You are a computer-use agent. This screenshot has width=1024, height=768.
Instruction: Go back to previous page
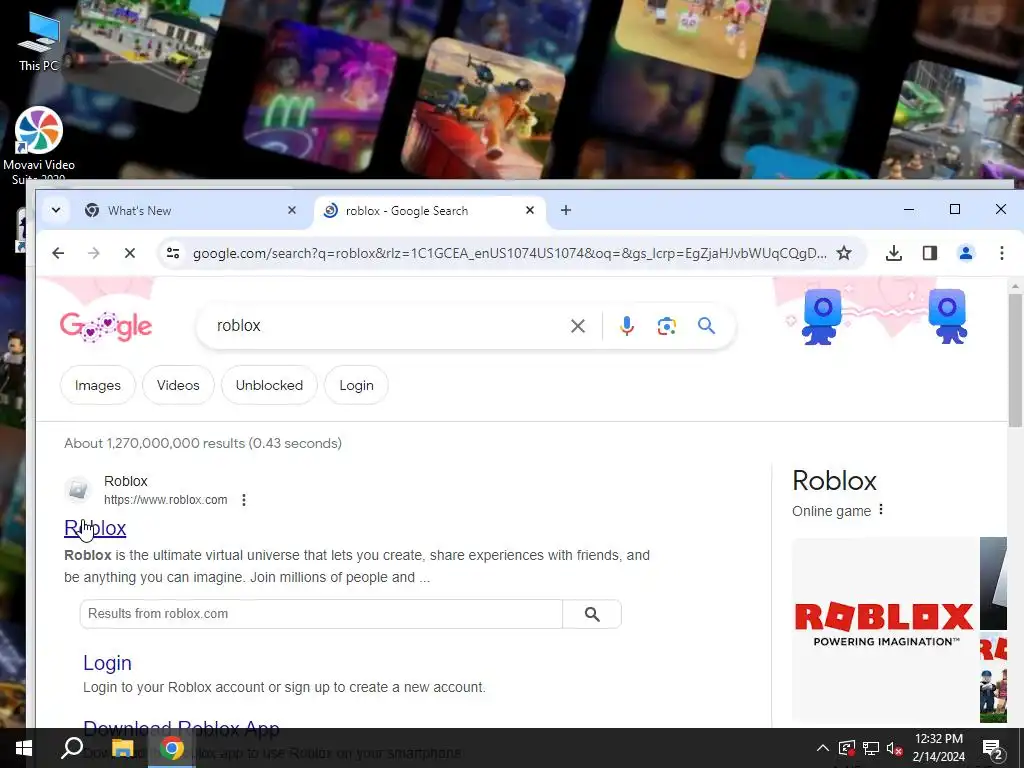point(58,253)
